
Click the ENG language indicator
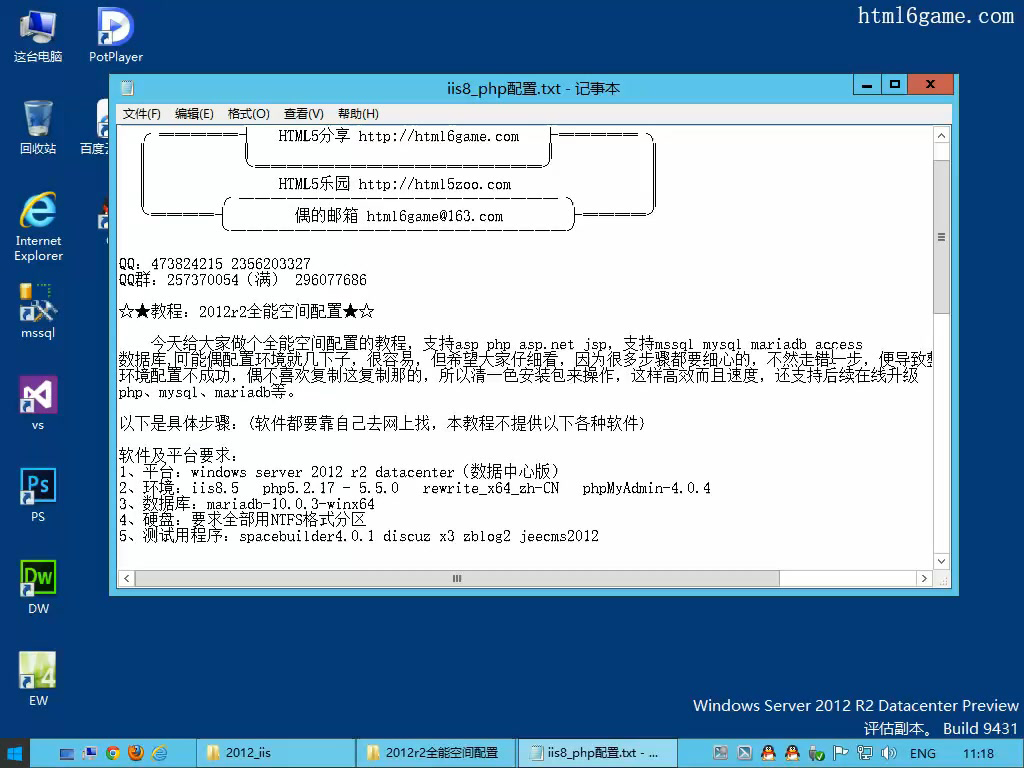(922, 754)
